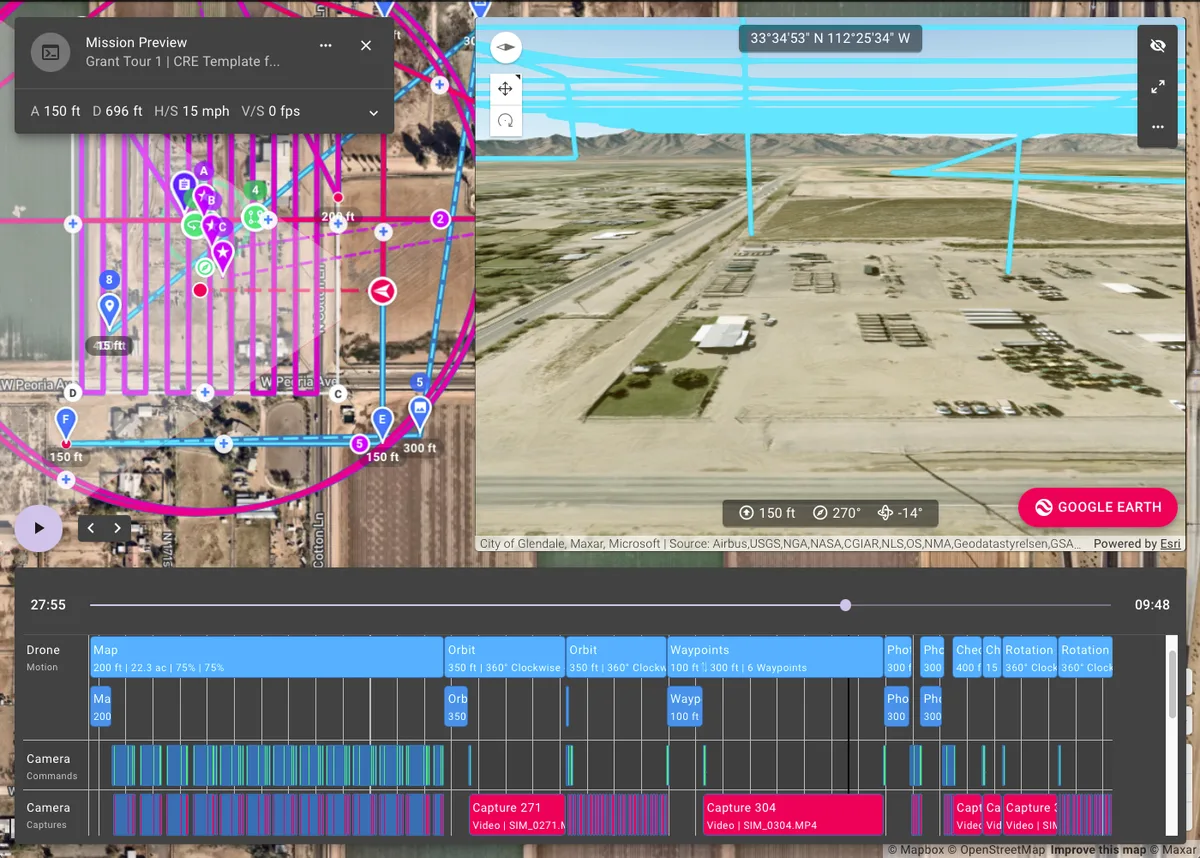Click the white corner handle C
Viewport: 1200px width, 858px height.
click(338, 394)
